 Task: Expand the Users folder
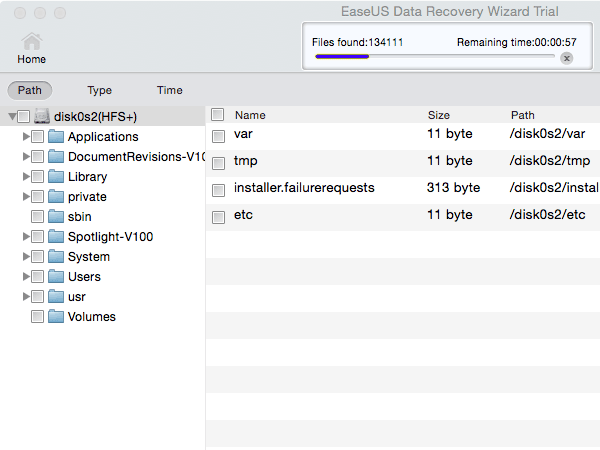pyautogui.click(x=26, y=276)
